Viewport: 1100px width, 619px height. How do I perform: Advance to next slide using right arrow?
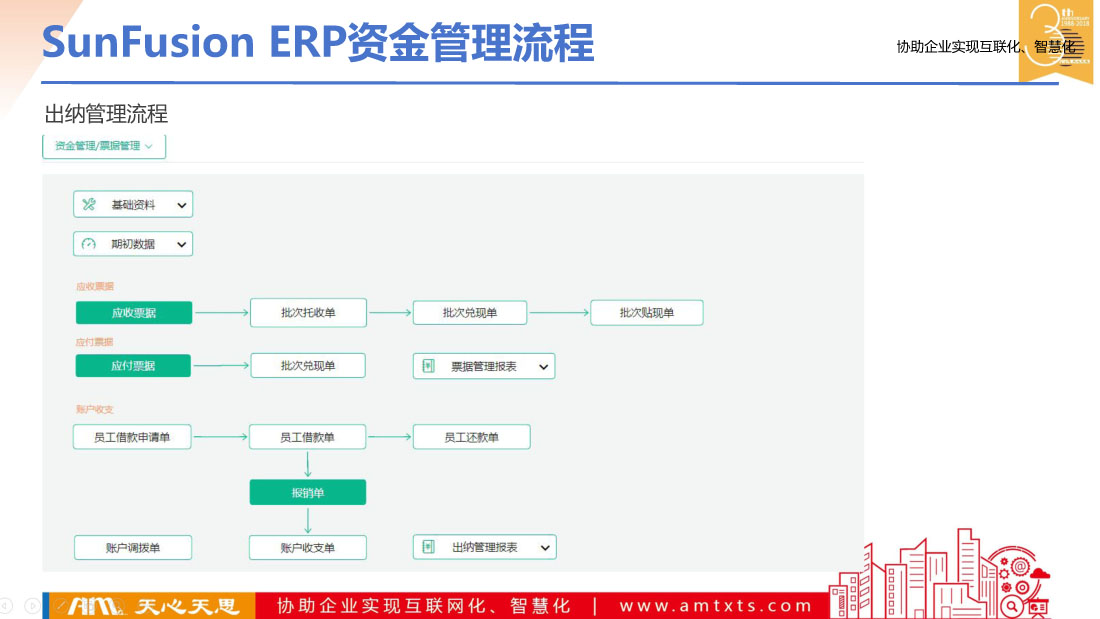tap(32, 605)
